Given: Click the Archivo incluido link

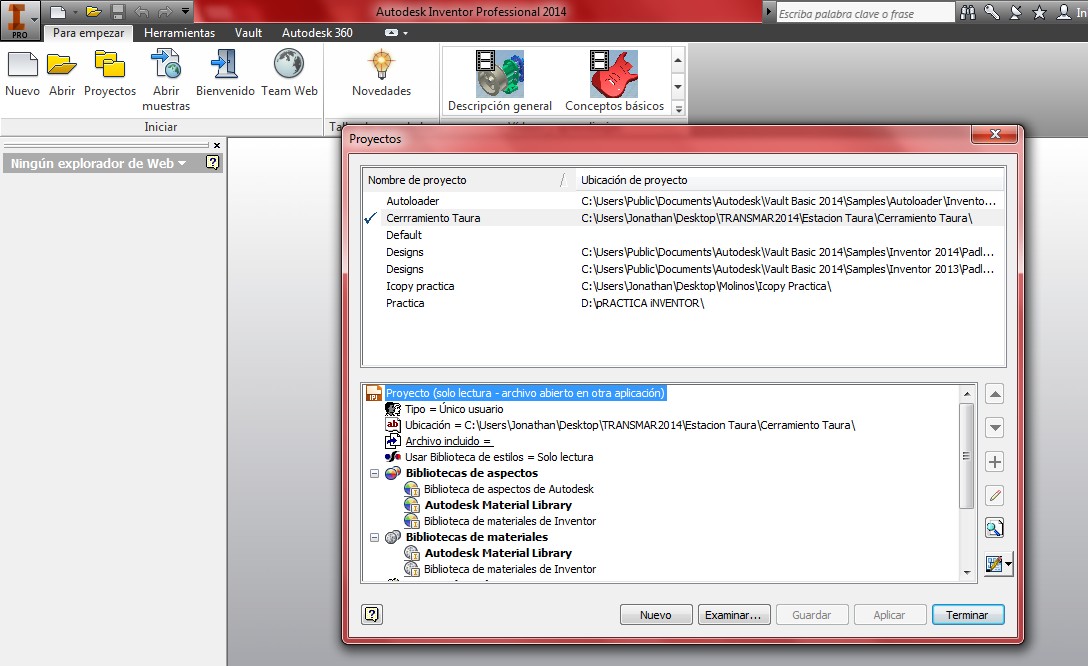Looking at the screenshot, I should pyautogui.click(x=448, y=441).
